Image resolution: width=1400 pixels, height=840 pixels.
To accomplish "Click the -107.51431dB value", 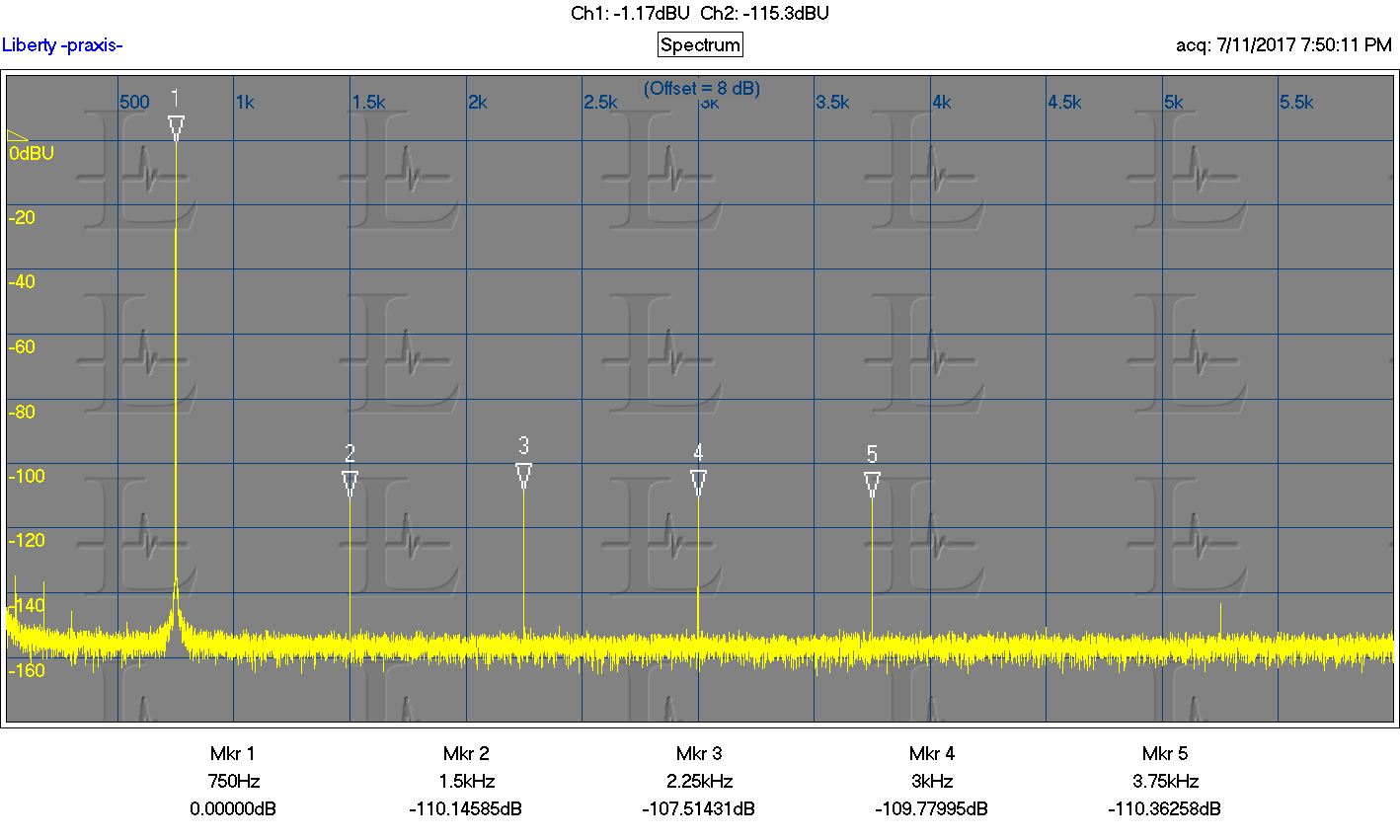I will (699, 808).
